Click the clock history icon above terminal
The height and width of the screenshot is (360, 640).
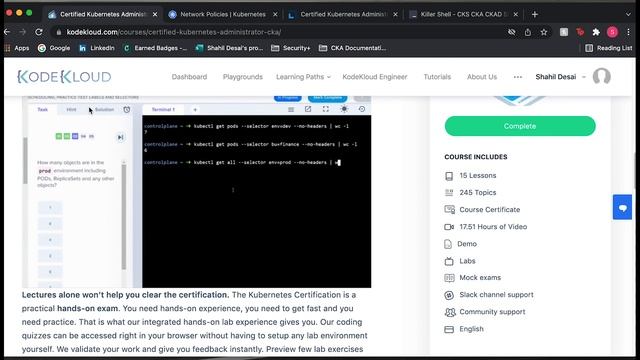[362, 109]
